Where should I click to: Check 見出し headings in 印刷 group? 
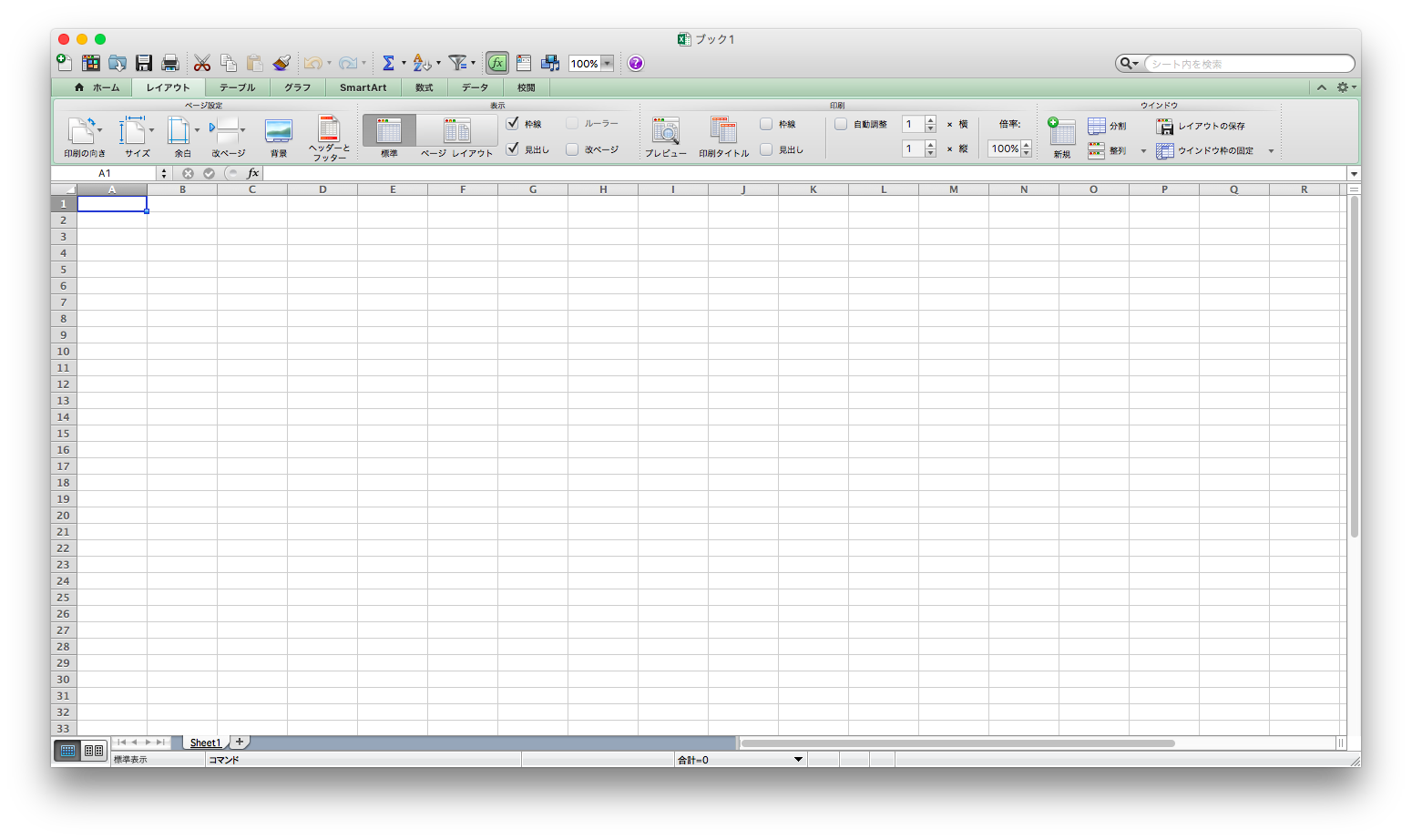click(x=766, y=149)
